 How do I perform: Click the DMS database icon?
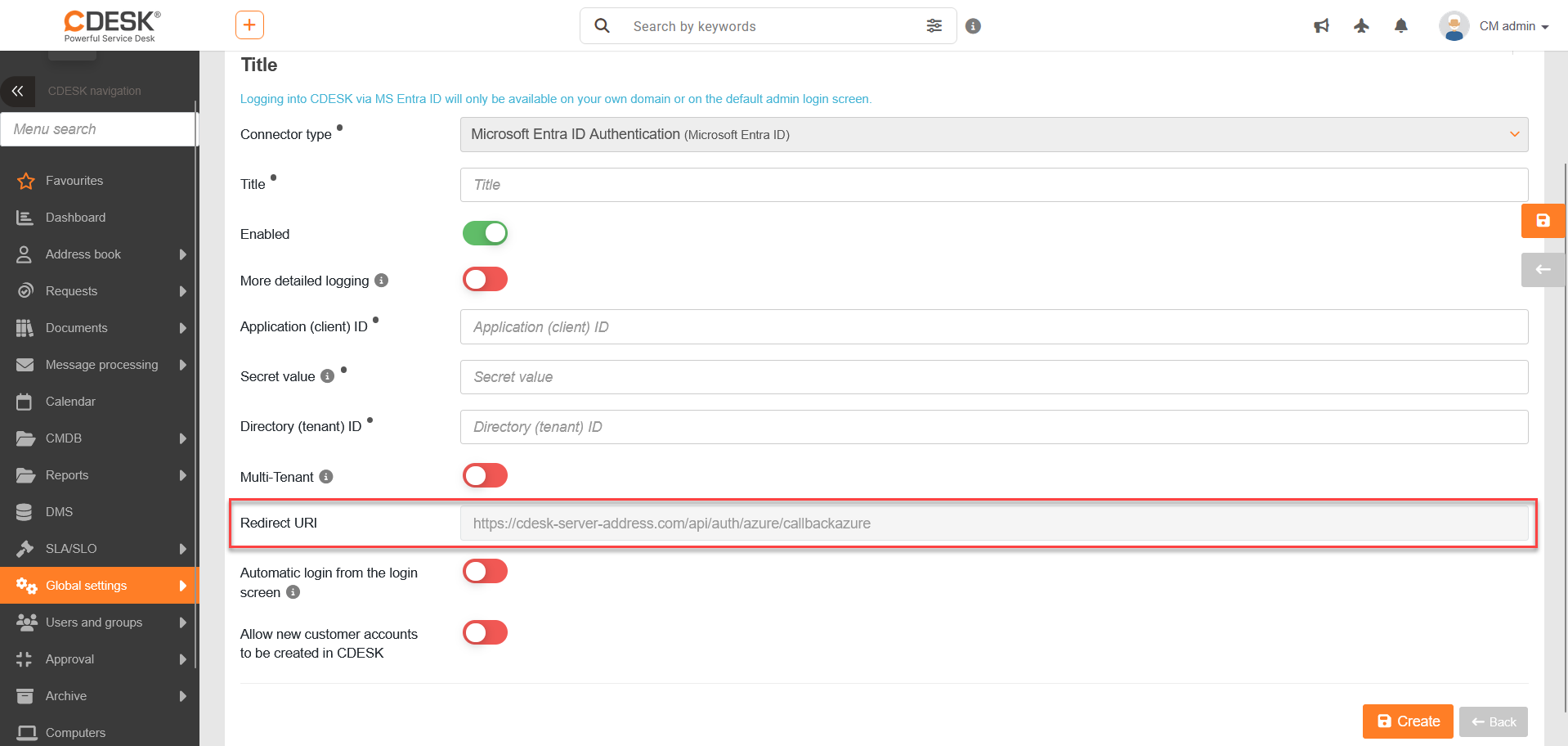tap(25, 512)
